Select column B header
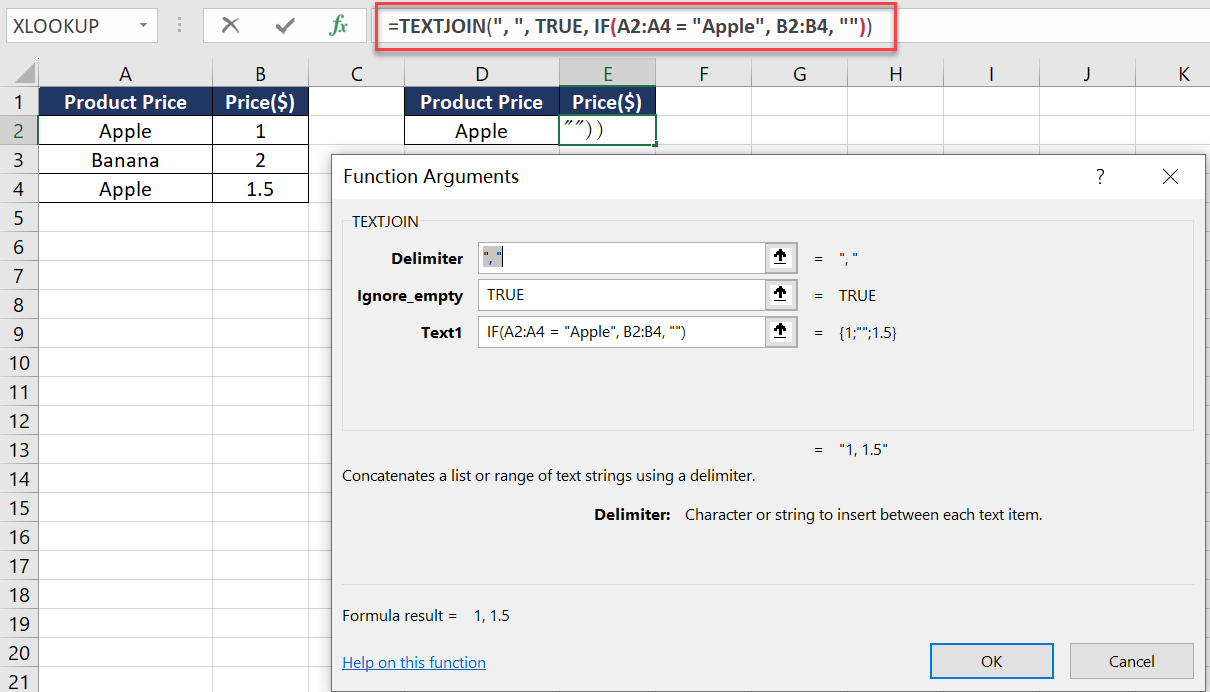The image size is (1210, 692). pos(260,73)
